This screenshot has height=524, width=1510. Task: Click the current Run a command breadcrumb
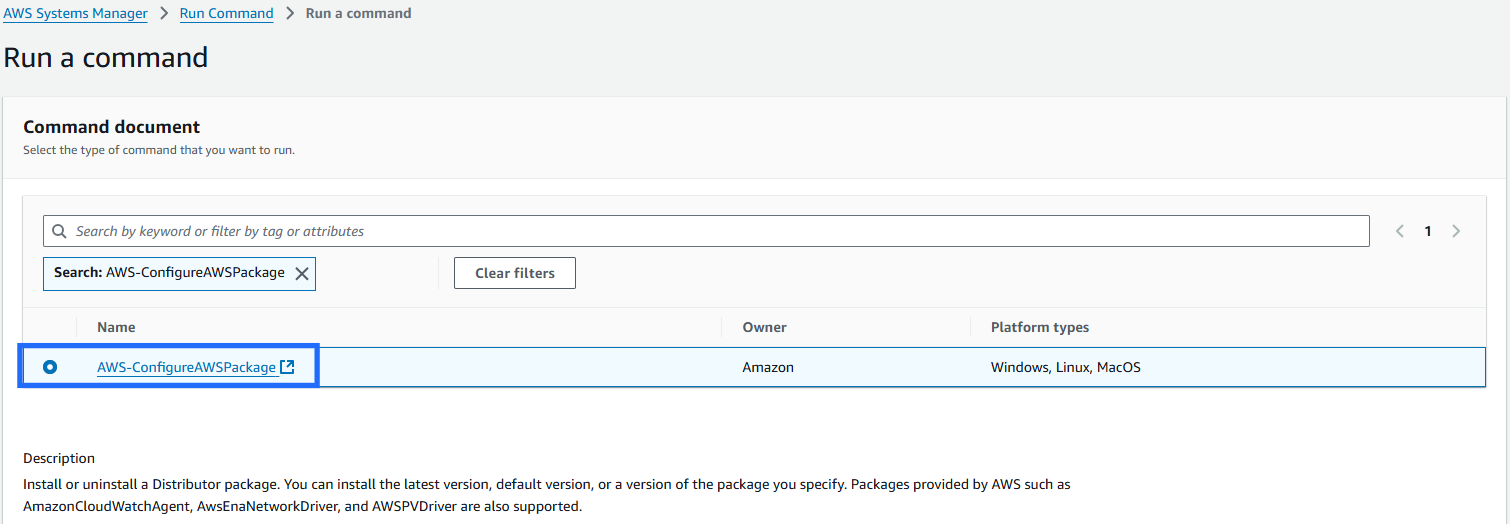click(x=358, y=13)
